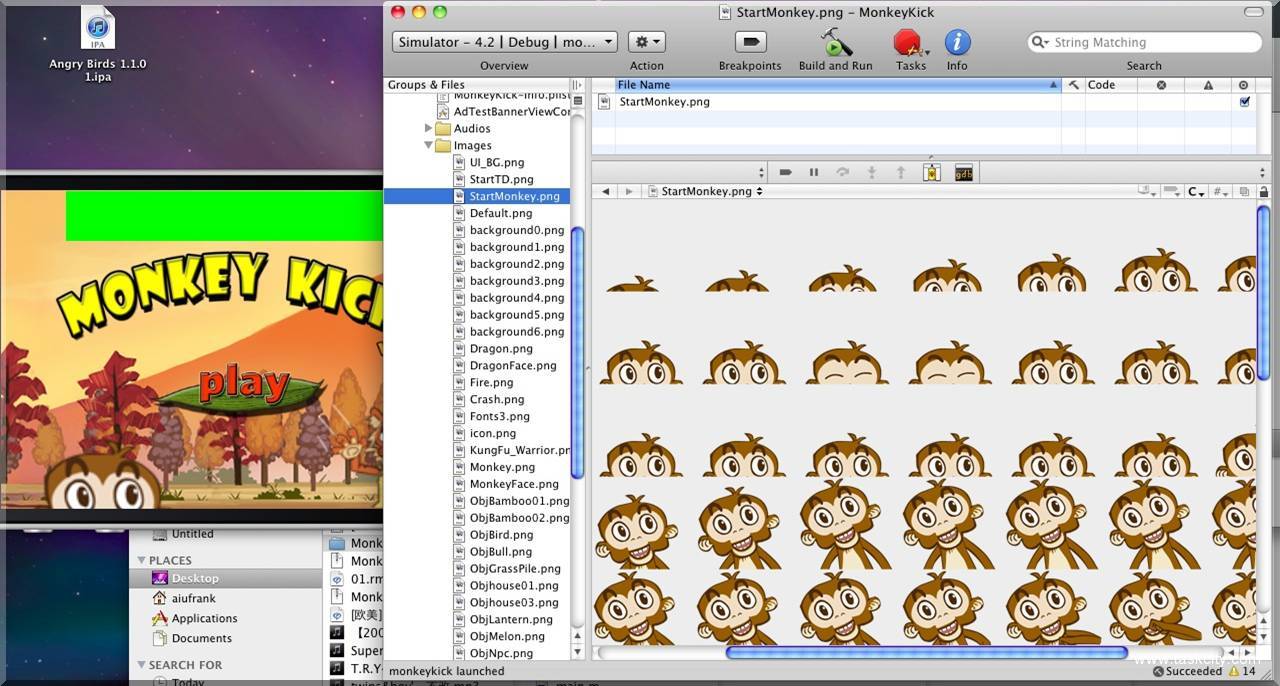Image resolution: width=1280 pixels, height=686 pixels.
Task: Select ObjBird.png
Action: [x=501, y=535]
